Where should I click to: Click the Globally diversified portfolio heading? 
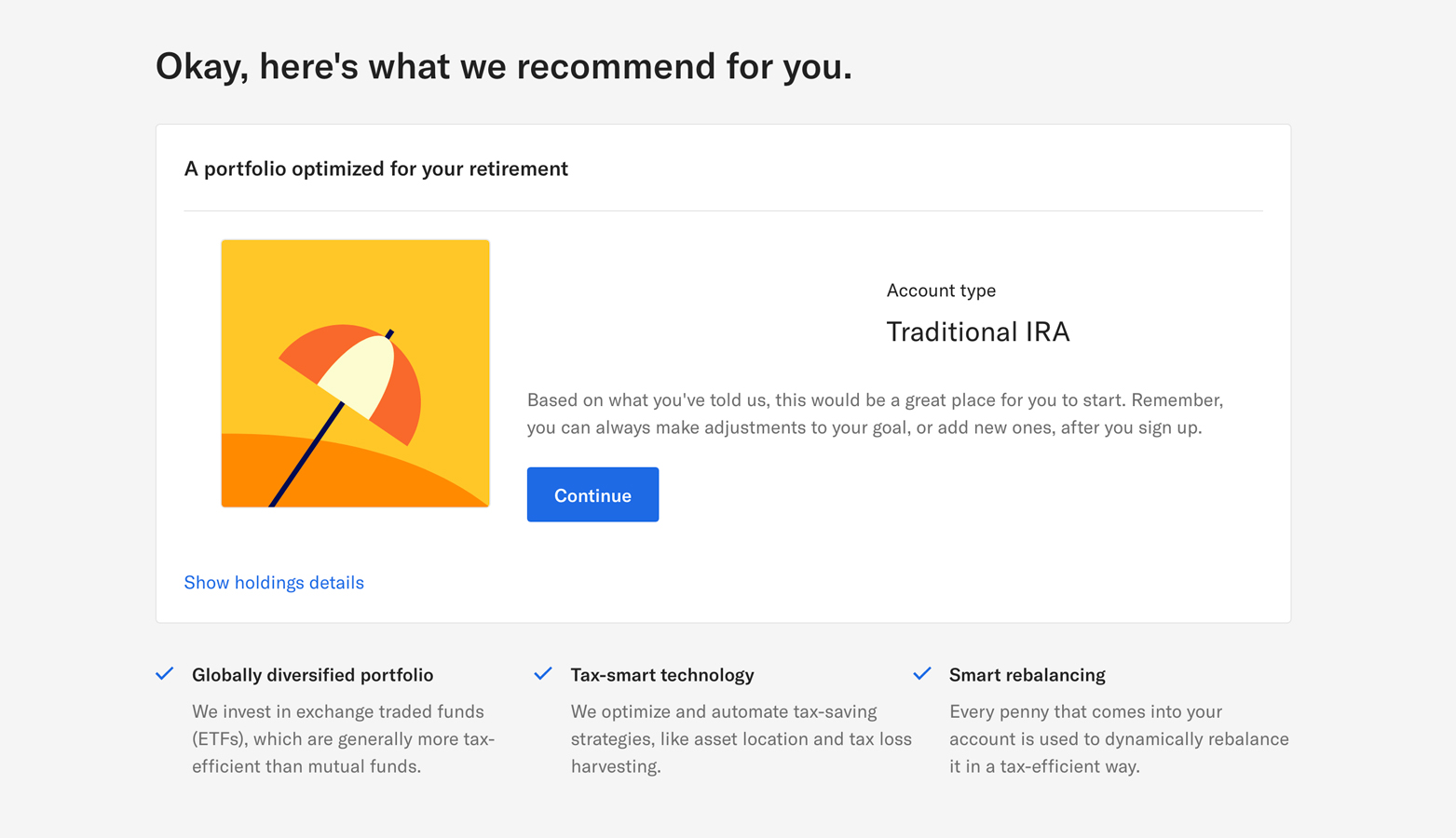pyautogui.click(x=312, y=674)
